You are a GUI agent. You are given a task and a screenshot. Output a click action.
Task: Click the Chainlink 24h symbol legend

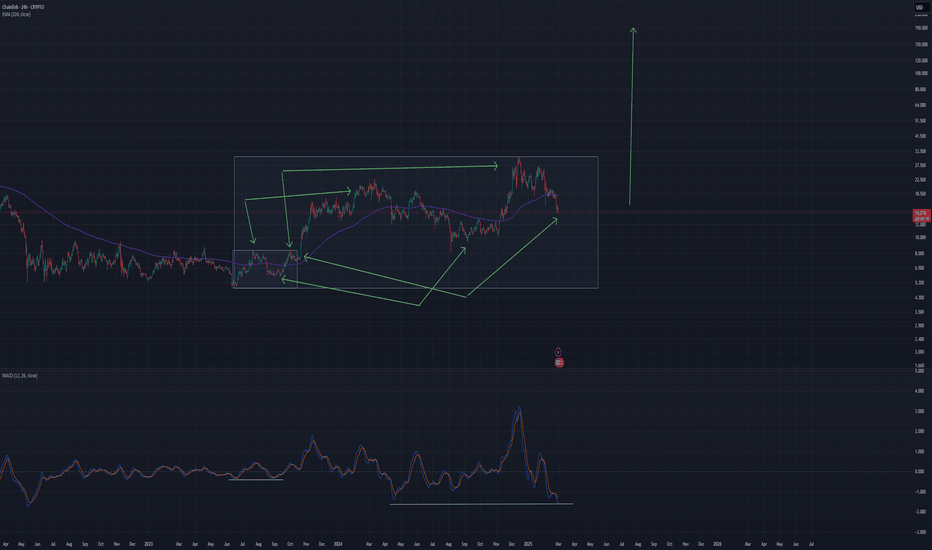pos(23,7)
